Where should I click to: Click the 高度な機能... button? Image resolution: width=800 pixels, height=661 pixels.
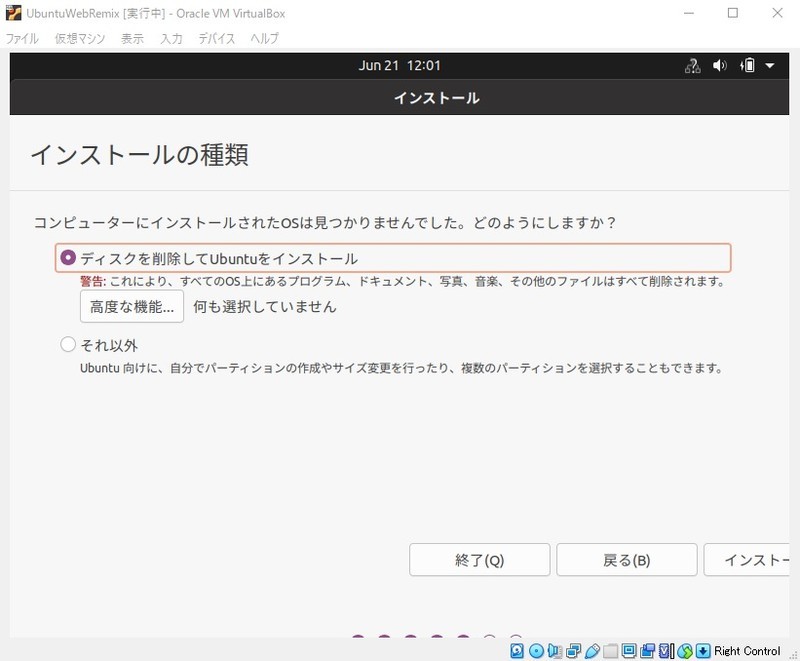point(132,307)
